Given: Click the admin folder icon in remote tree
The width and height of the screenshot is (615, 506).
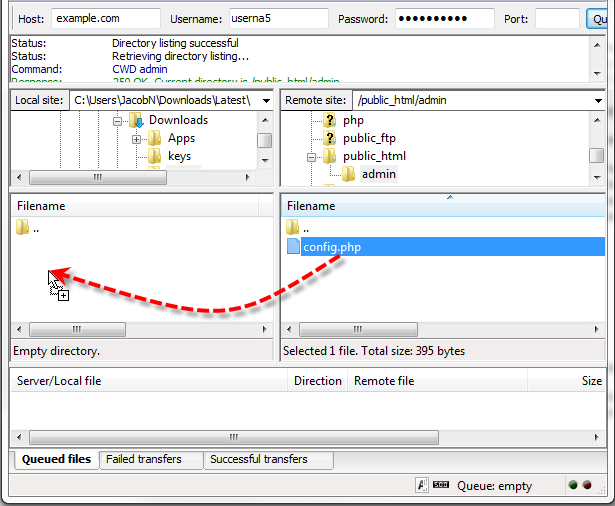Looking at the screenshot, I should (x=348, y=174).
